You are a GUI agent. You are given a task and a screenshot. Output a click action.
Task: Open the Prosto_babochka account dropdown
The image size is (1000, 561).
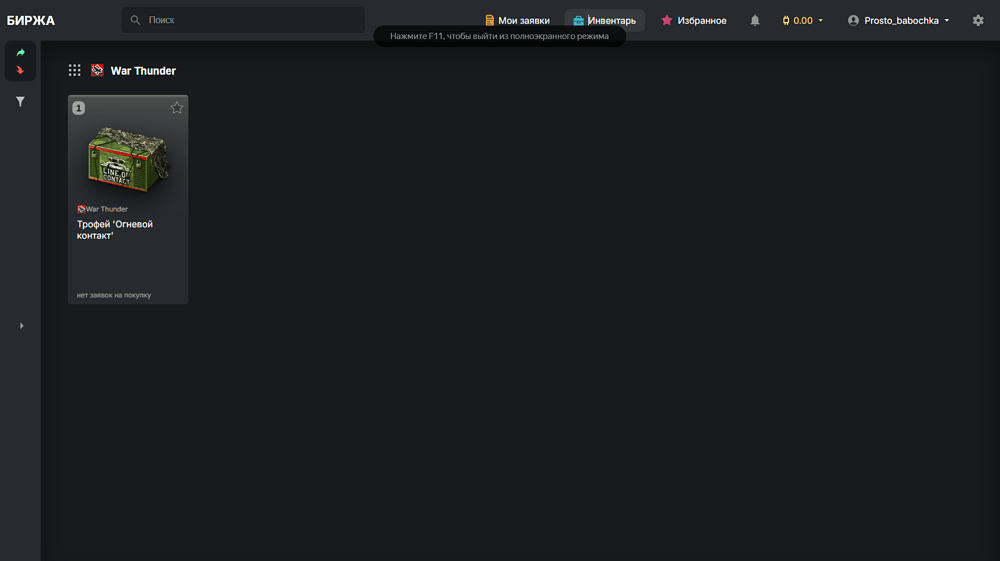coord(898,20)
